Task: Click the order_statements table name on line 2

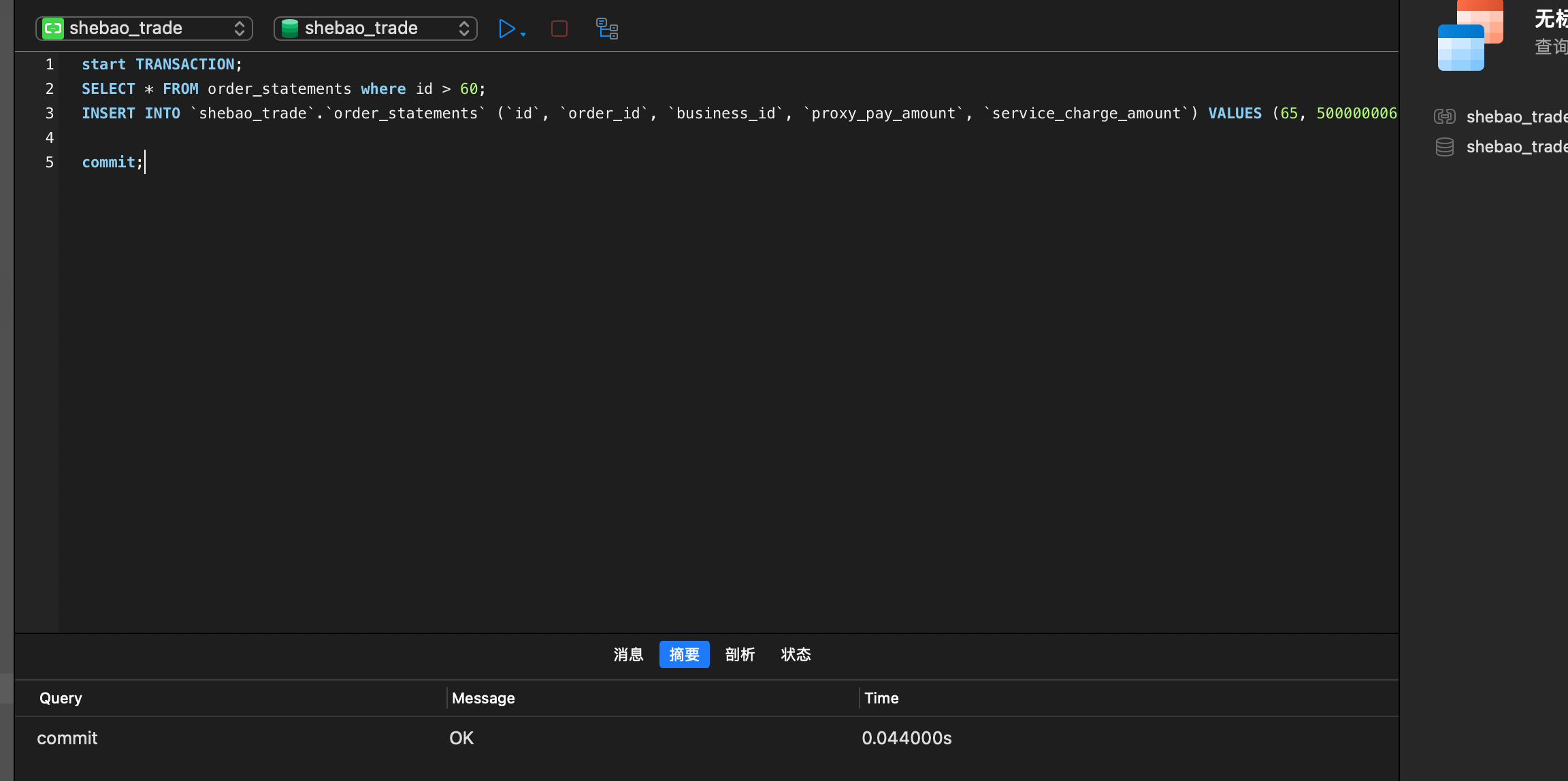Action: pos(280,88)
